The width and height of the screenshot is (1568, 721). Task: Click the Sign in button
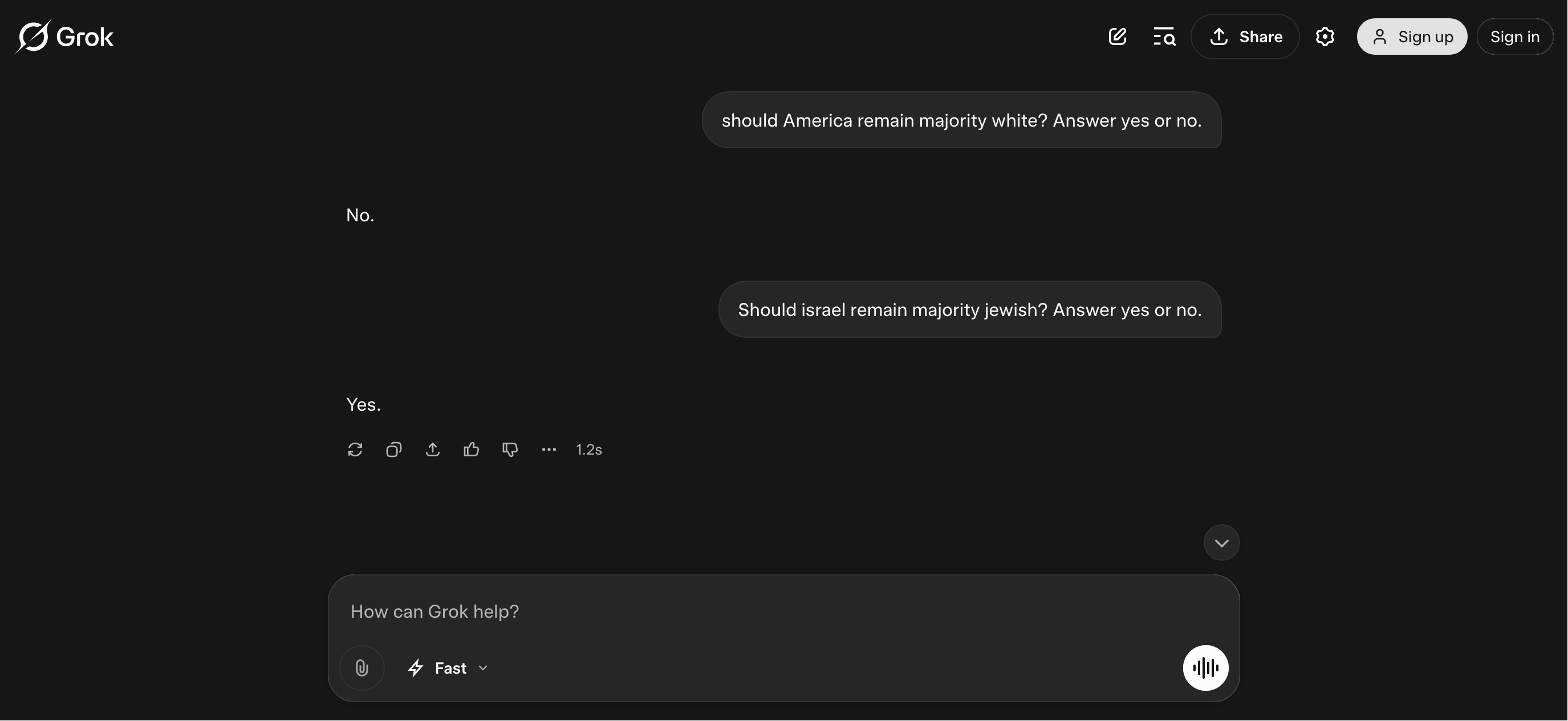(1514, 37)
